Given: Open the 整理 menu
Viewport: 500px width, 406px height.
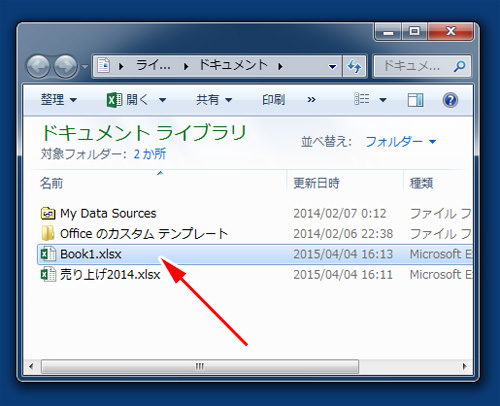Looking at the screenshot, I should pyautogui.click(x=59, y=99).
